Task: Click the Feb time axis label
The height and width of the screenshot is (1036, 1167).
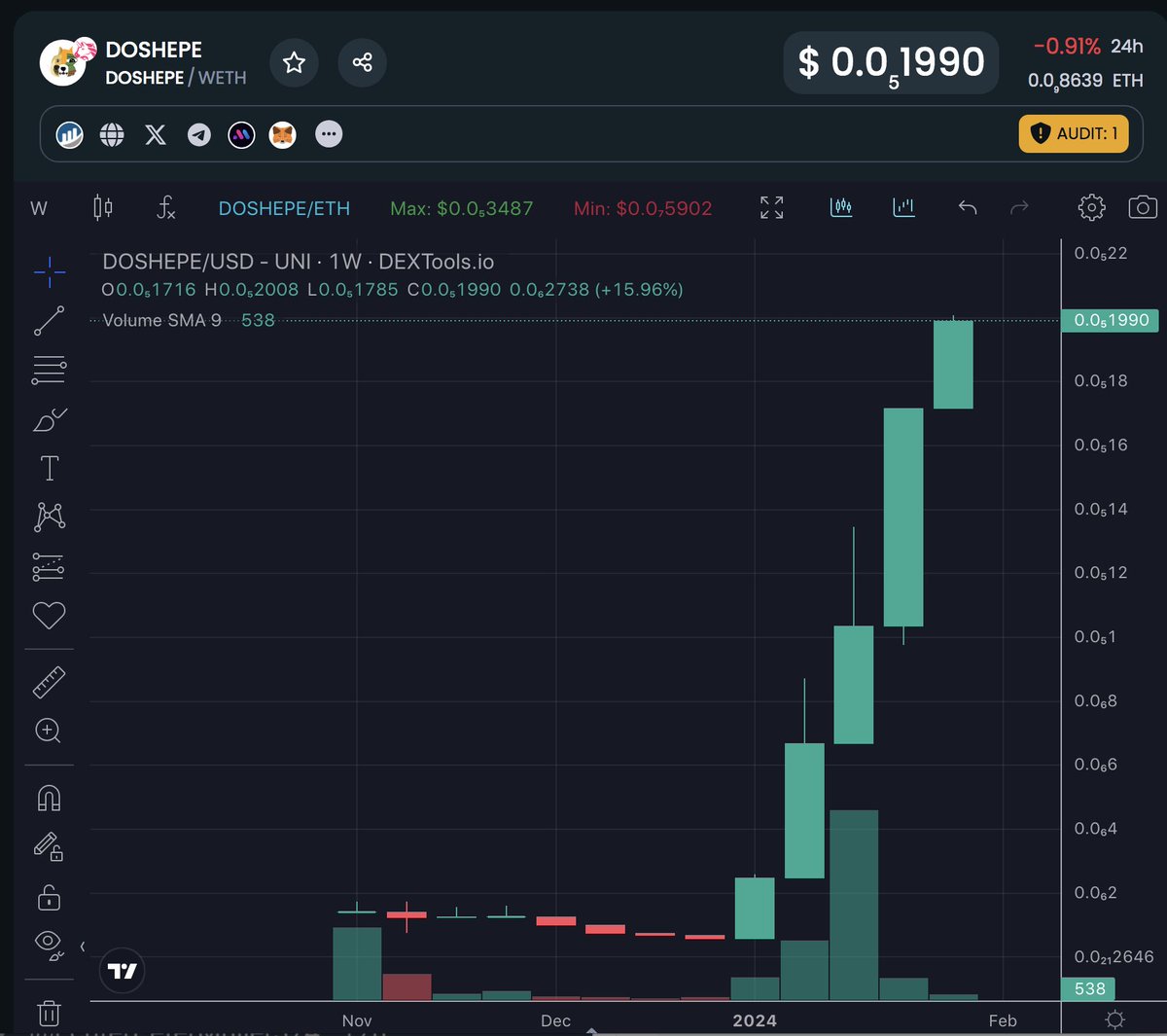Action: (x=1003, y=1020)
